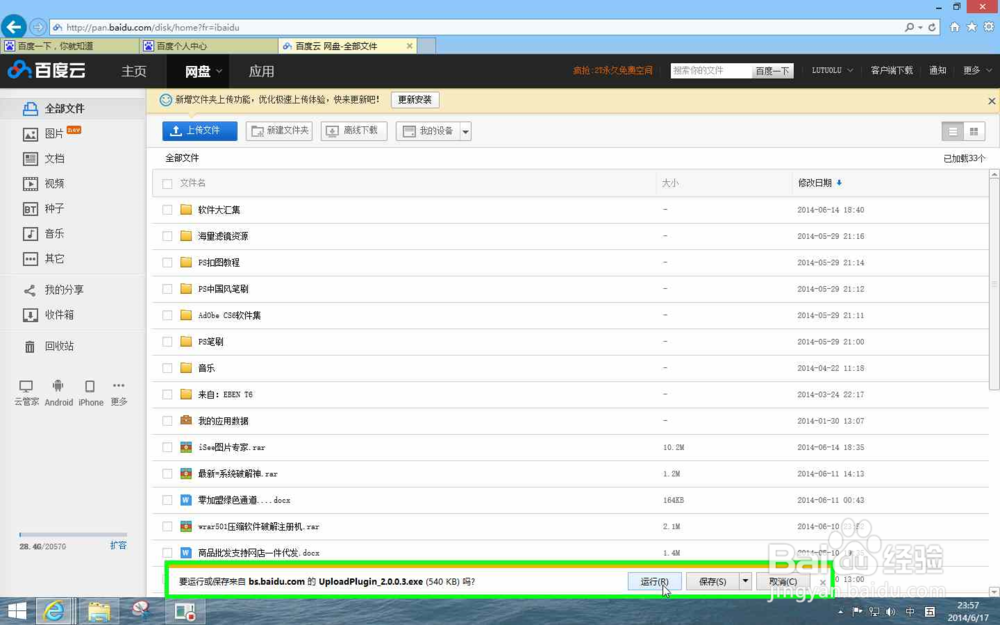Click the 新建文件夹 button
Image resolution: width=1000 pixels, height=625 pixels.
click(x=279, y=131)
